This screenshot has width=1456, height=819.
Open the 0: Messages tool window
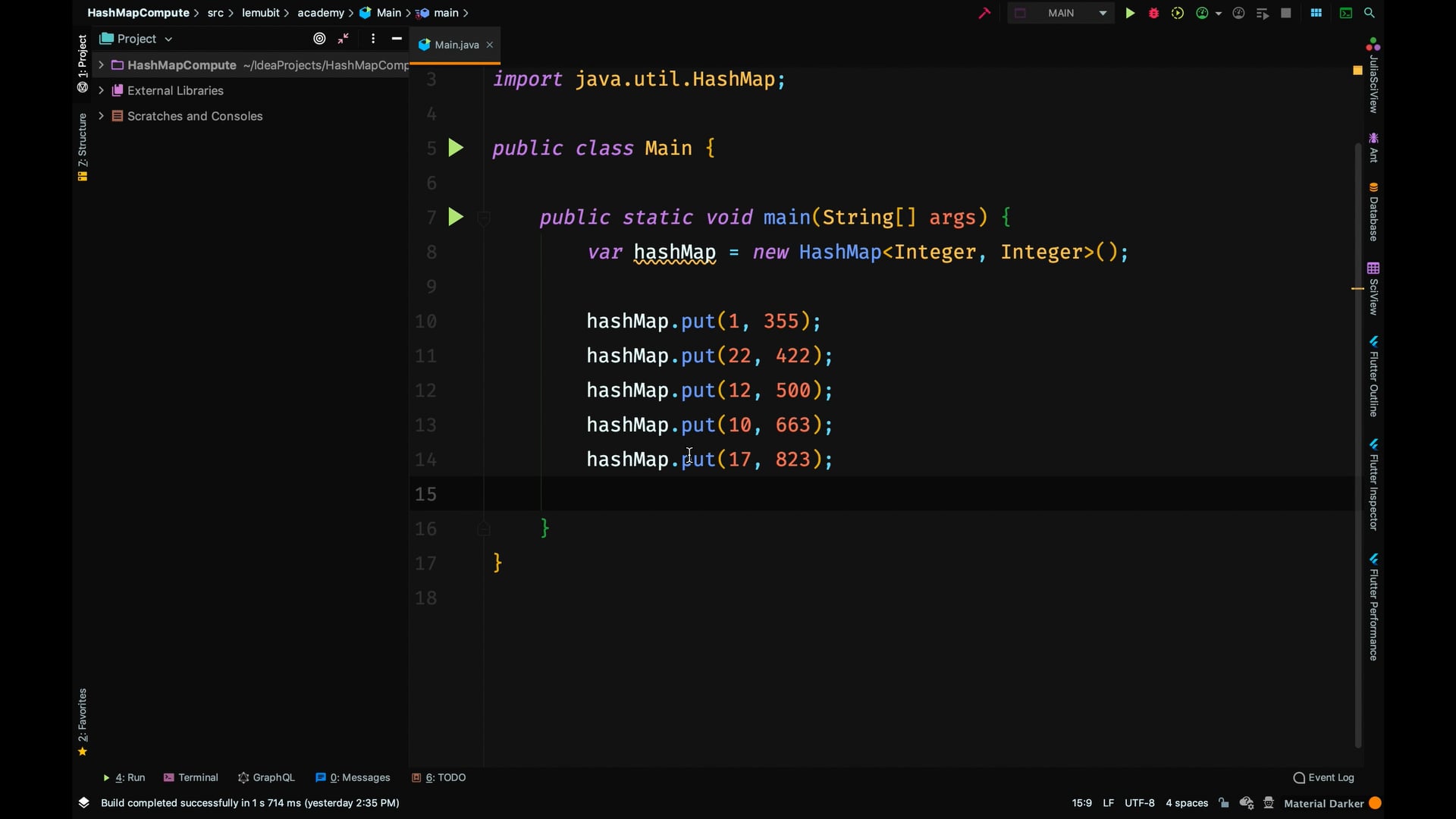click(x=353, y=777)
